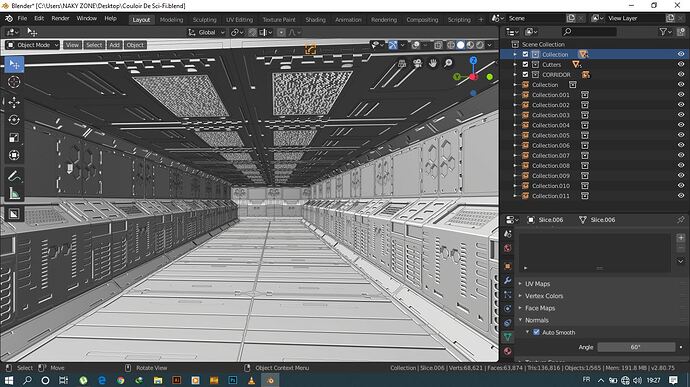This screenshot has height=387, width=690.
Task: Open the Object Data properties green triangle tab
Action: click(x=507, y=337)
